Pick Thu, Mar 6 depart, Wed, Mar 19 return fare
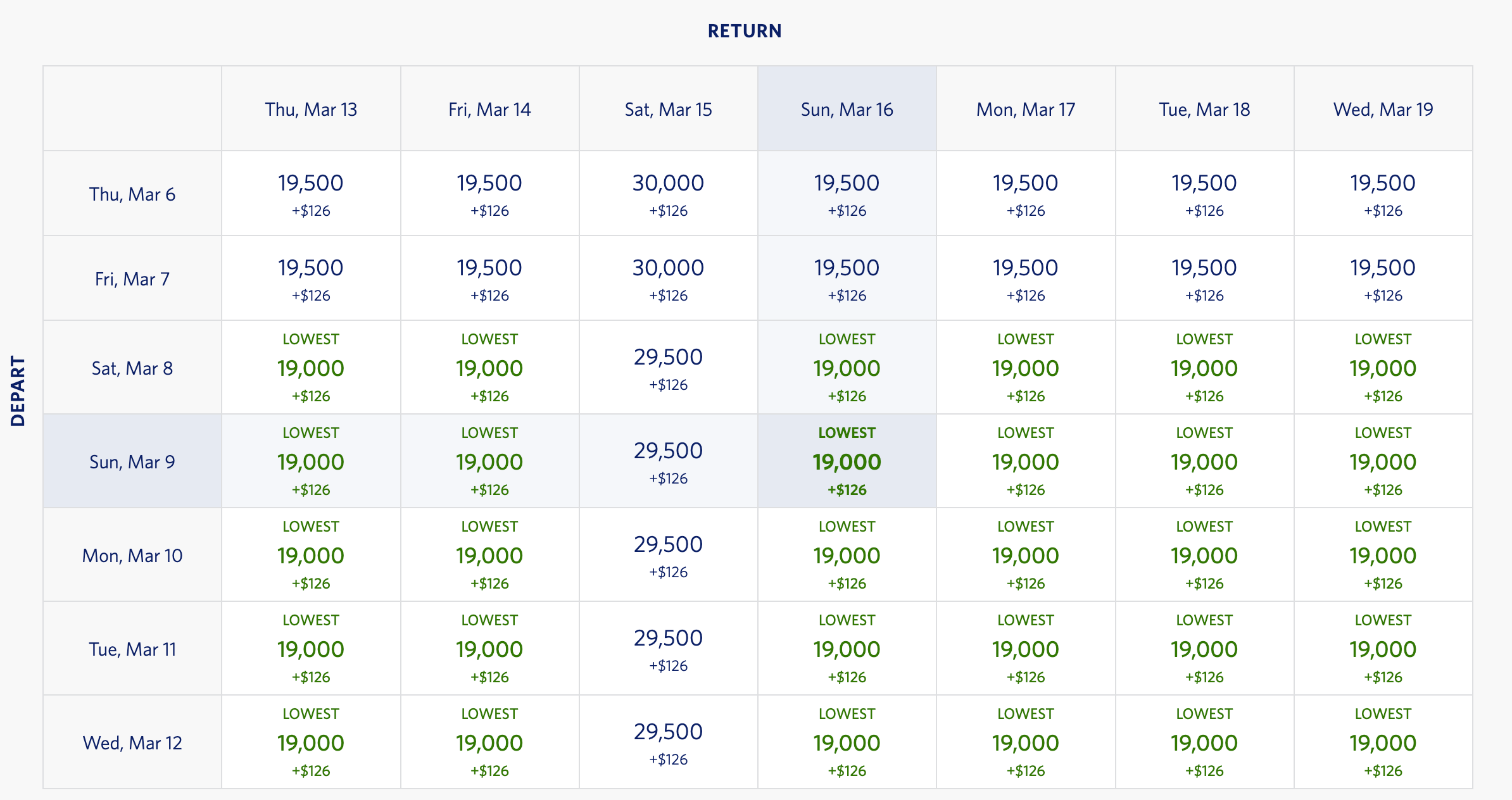This screenshot has height=800, width=1512. (x=1383, y=194)
